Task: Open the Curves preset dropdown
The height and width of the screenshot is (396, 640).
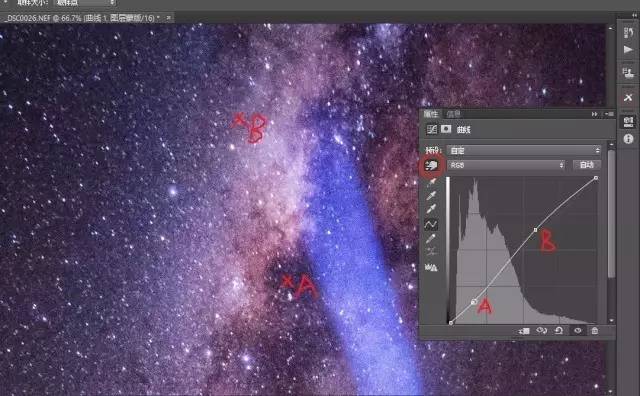Action: tap(524, 150)
